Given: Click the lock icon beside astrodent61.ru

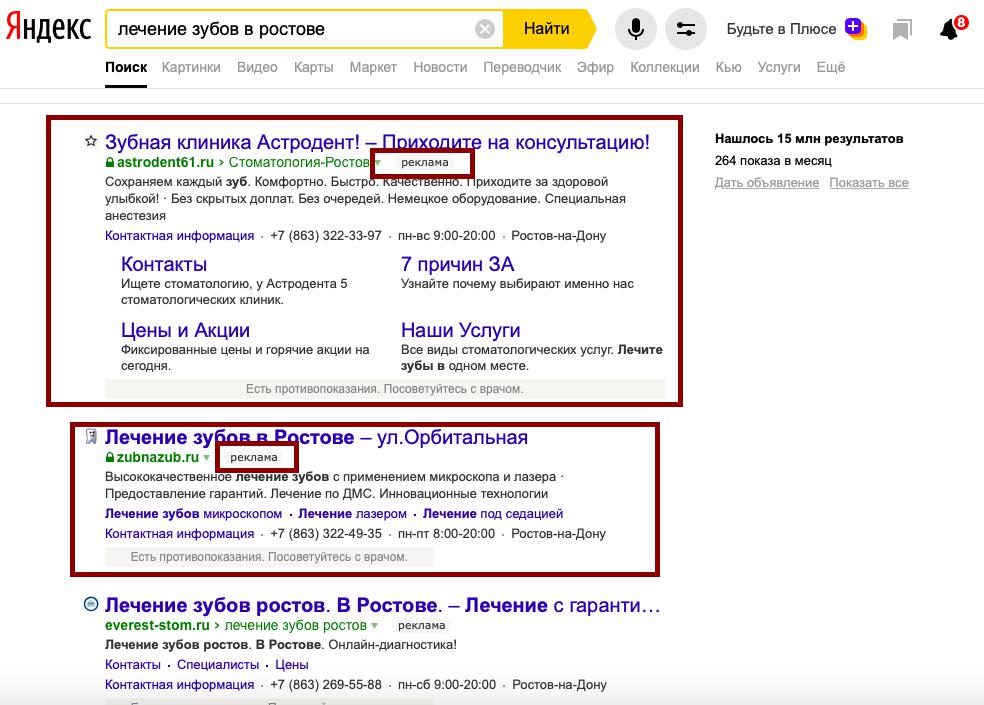Looking at the screenshot, I should pyautogui.click(x=110, y=163).
